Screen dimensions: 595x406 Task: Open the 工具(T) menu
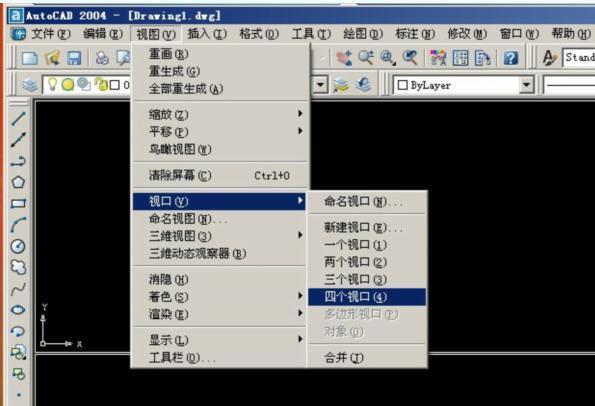pos(311,34)
